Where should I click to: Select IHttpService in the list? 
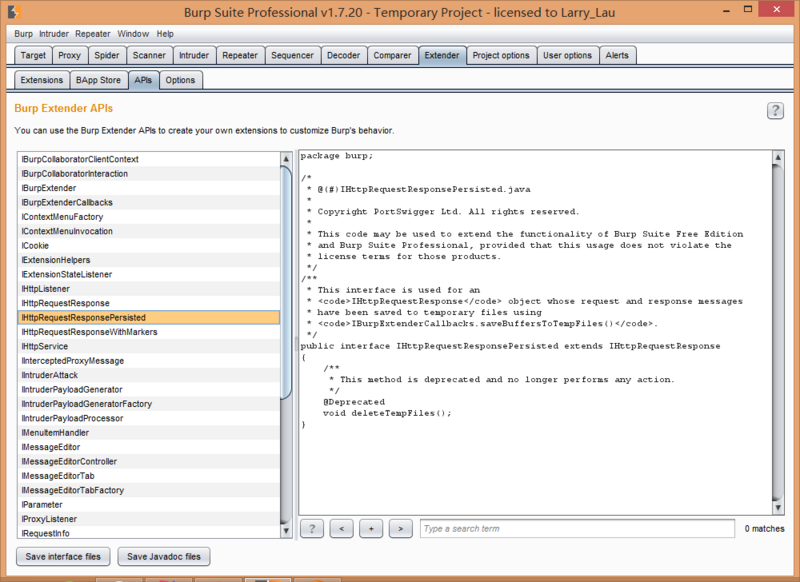(148, 346)
